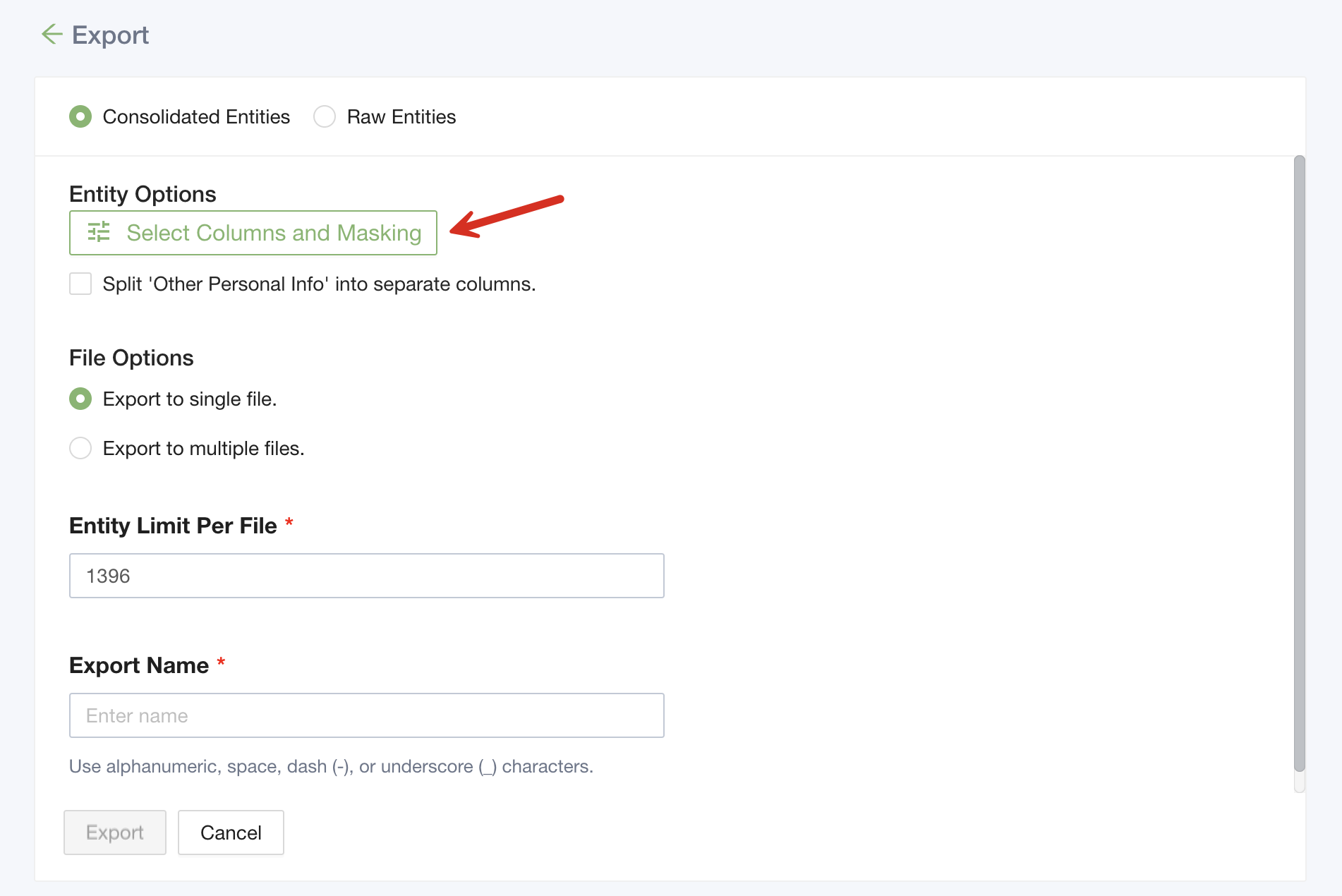
Task: Click the alphanumeric characters hint text
Action: 331,766
